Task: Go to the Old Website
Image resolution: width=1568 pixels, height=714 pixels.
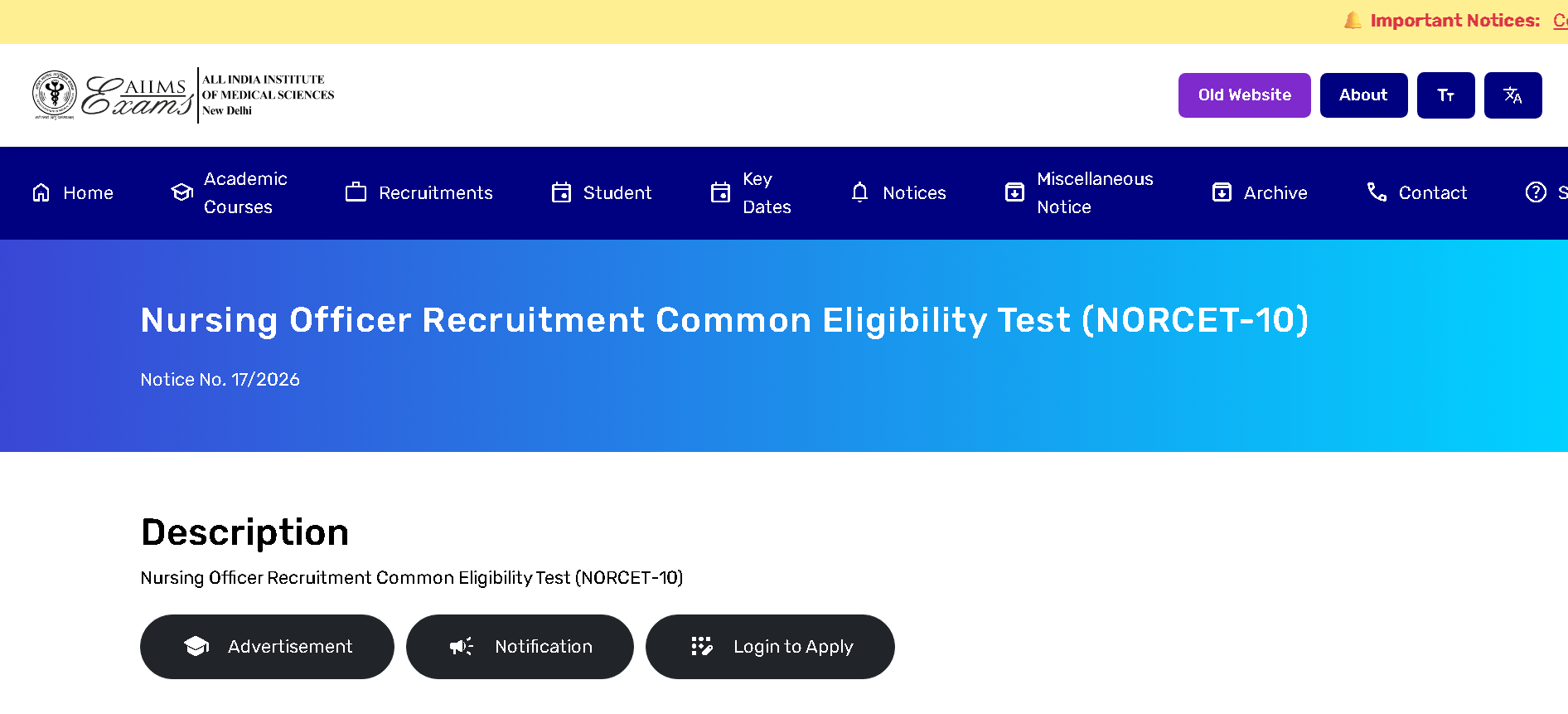Action: click(1244, 95)
